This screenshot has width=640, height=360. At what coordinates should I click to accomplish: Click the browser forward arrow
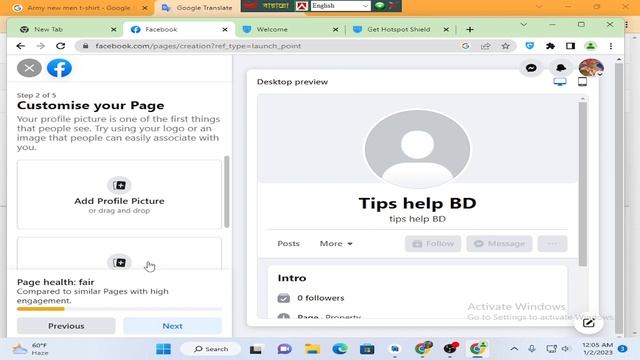coord(40,46)
